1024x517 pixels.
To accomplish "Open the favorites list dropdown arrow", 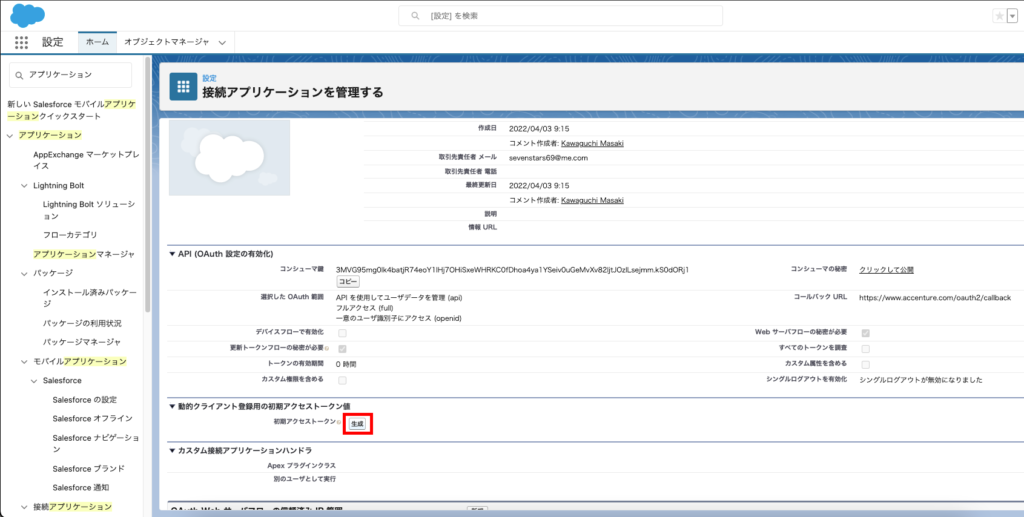I will click(1012, 16).
